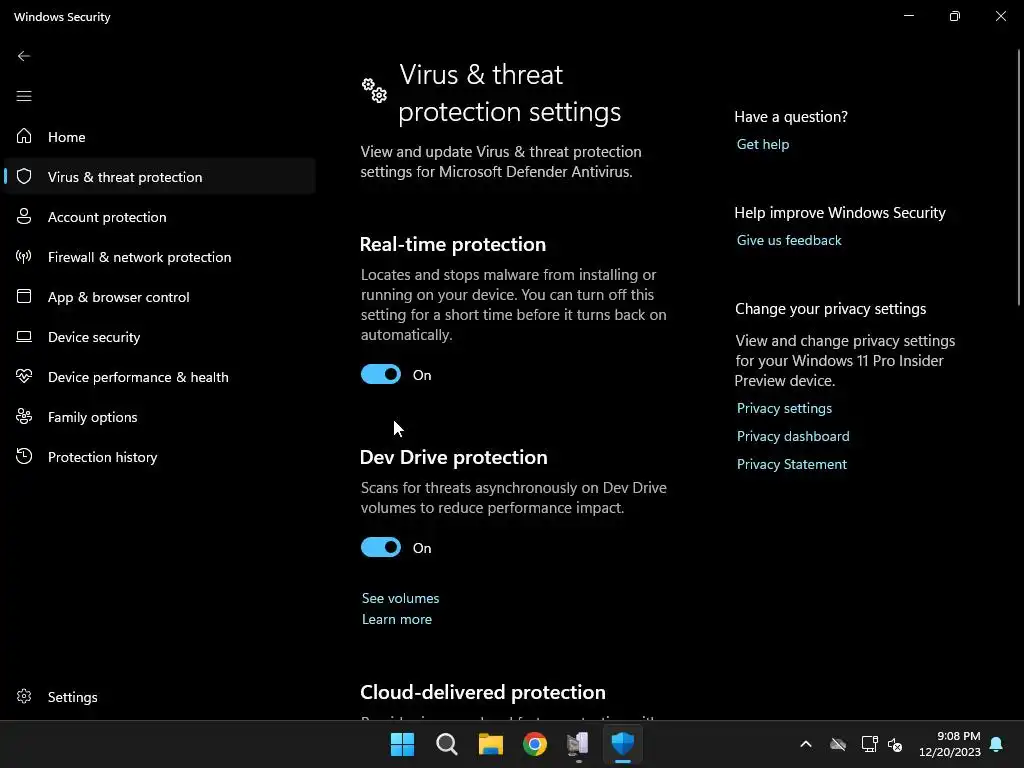Open Account protection section
Screen dimensions: 1024x768
159,217
